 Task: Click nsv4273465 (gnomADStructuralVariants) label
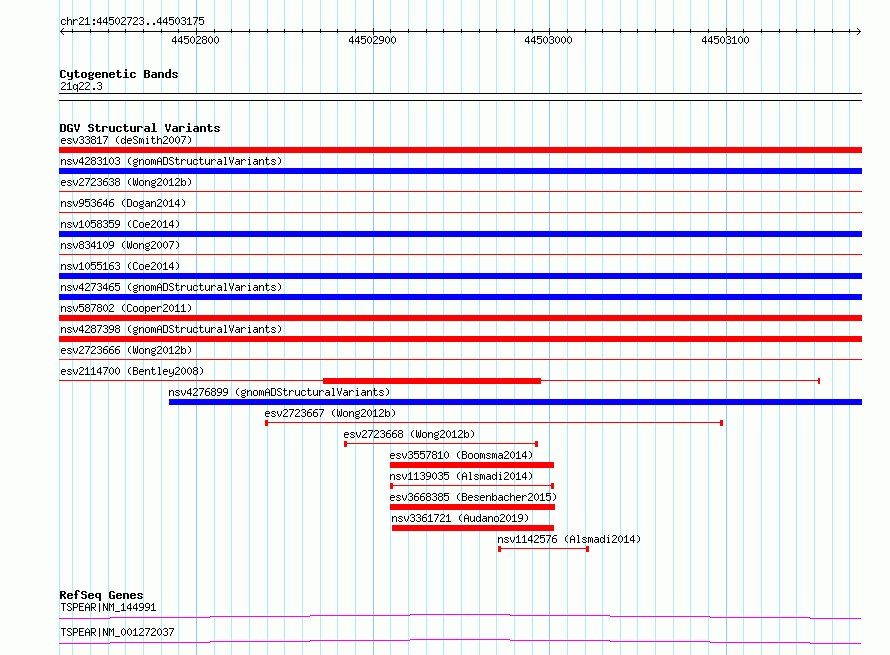tap(171, 287)
